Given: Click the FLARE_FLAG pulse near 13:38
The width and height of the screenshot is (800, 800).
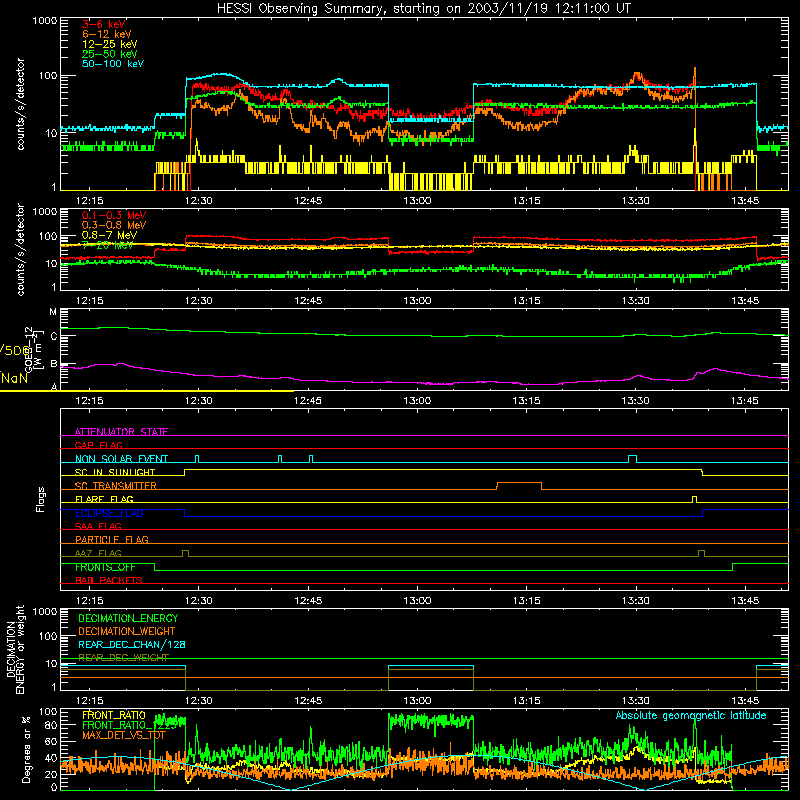Looking at the screenshot, I should pos(694,499).
